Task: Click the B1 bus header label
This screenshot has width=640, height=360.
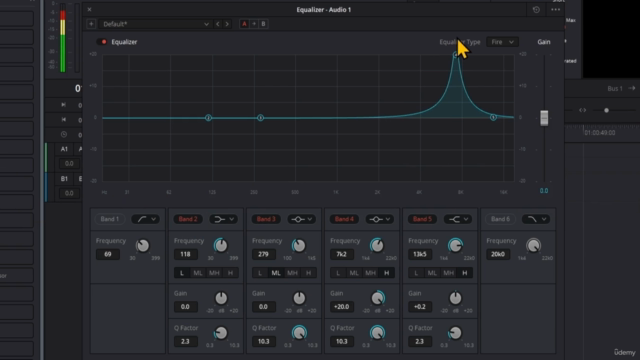Action: tap(64, 179)
